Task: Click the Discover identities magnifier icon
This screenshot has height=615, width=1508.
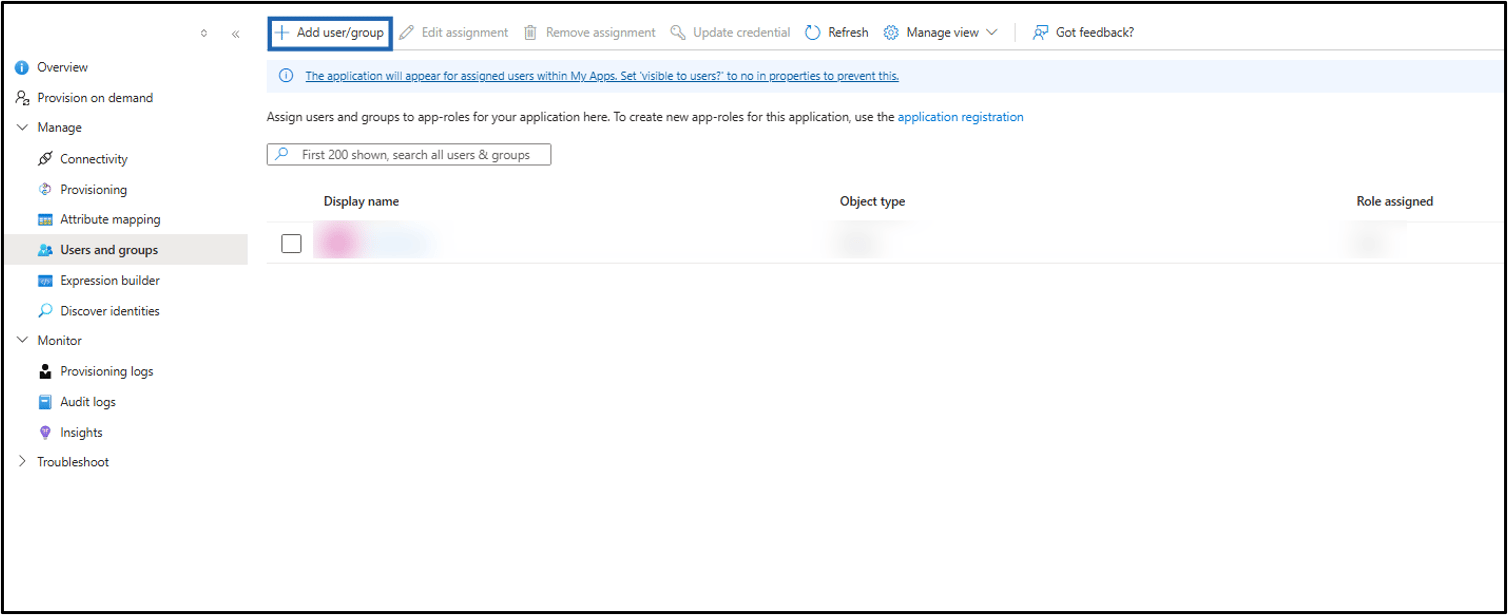Action: tap(45, 311)
